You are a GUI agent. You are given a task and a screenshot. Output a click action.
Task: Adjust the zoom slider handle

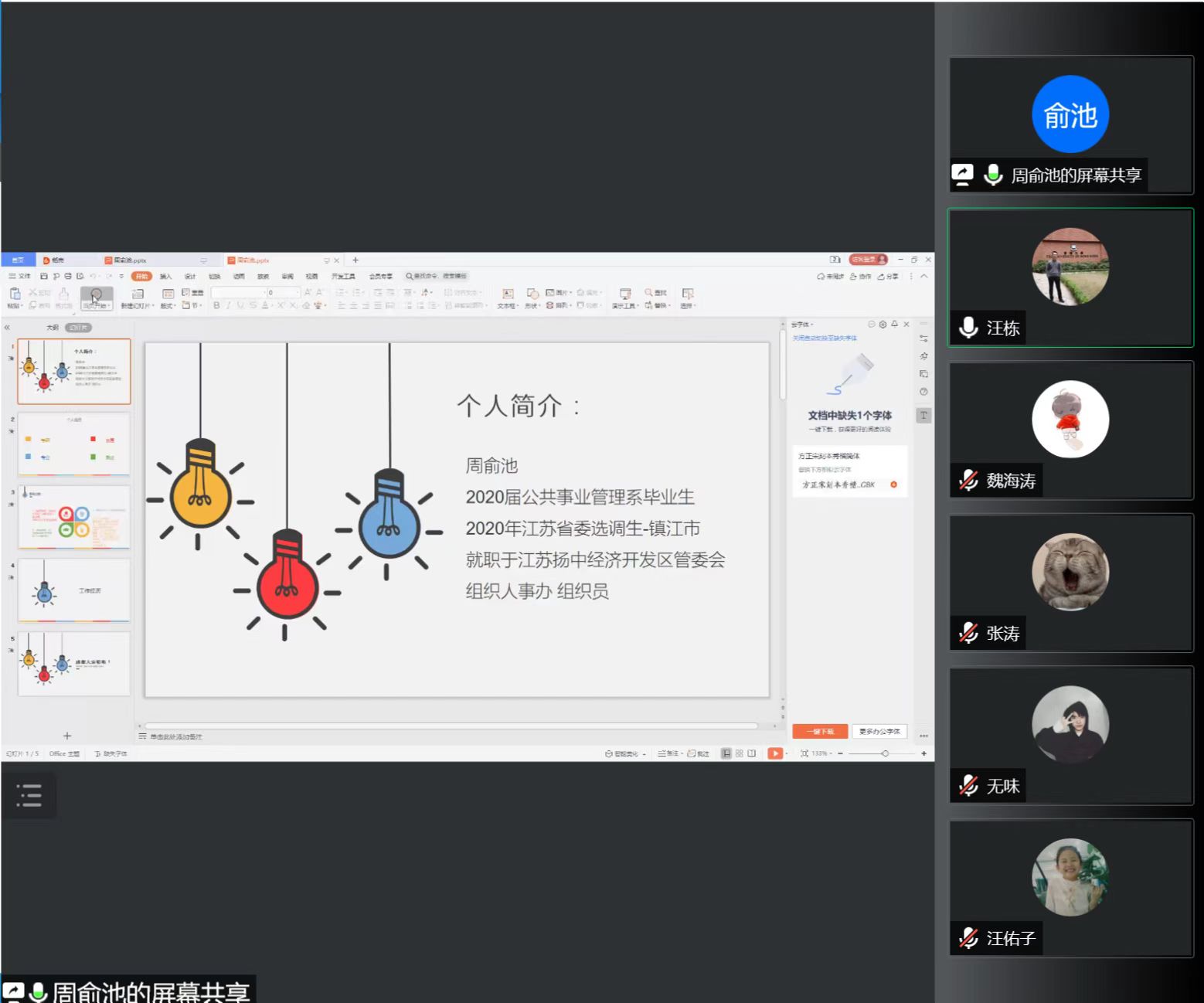pos(885,753)
